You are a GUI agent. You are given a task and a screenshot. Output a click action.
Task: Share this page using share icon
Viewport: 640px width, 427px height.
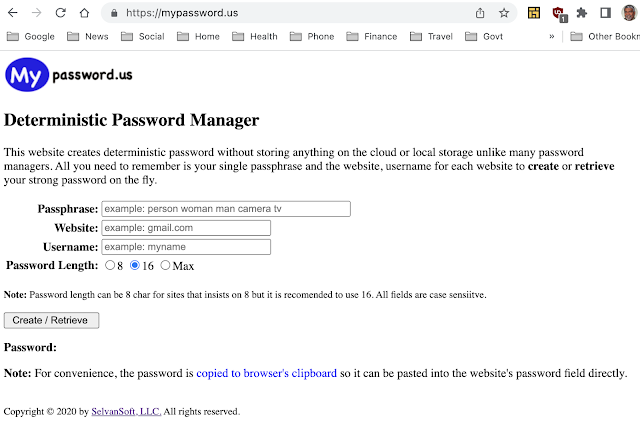(480, 13)
